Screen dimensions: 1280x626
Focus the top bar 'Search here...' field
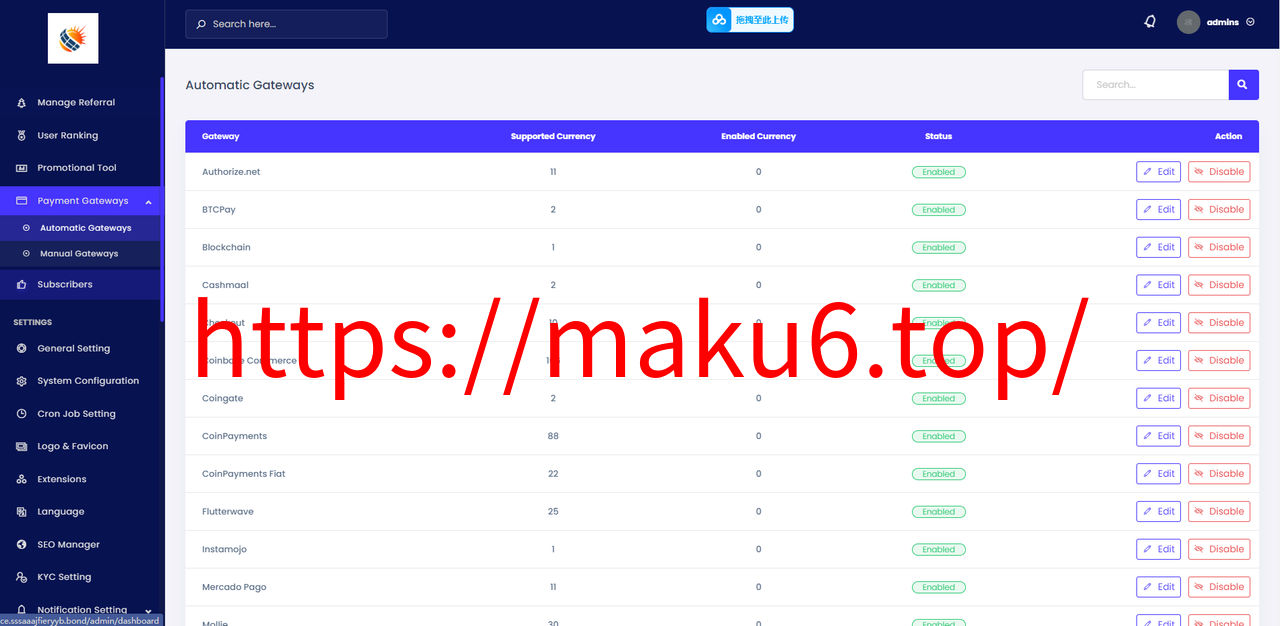[x=286, y=24]
